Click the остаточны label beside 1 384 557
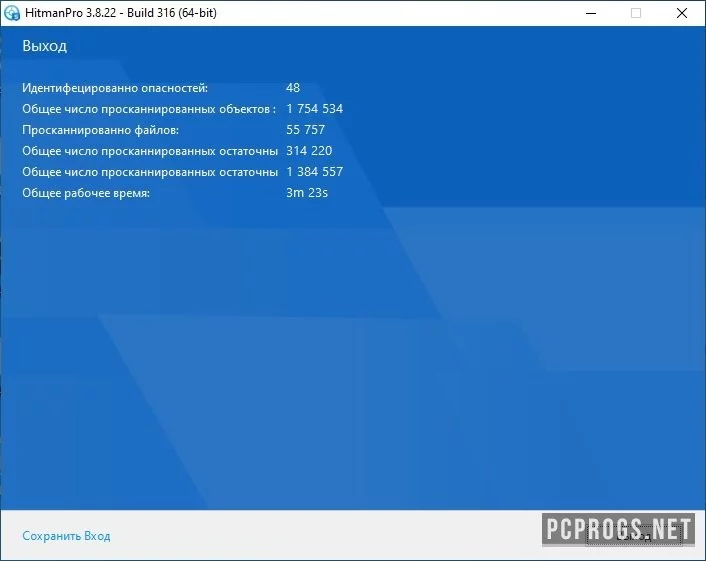 click(150, 172)
